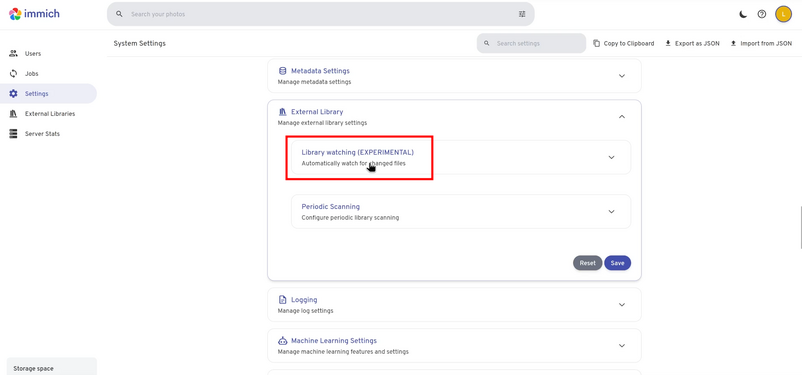
Task: Click the System Settings heading
Action: [x=140, y=43]
